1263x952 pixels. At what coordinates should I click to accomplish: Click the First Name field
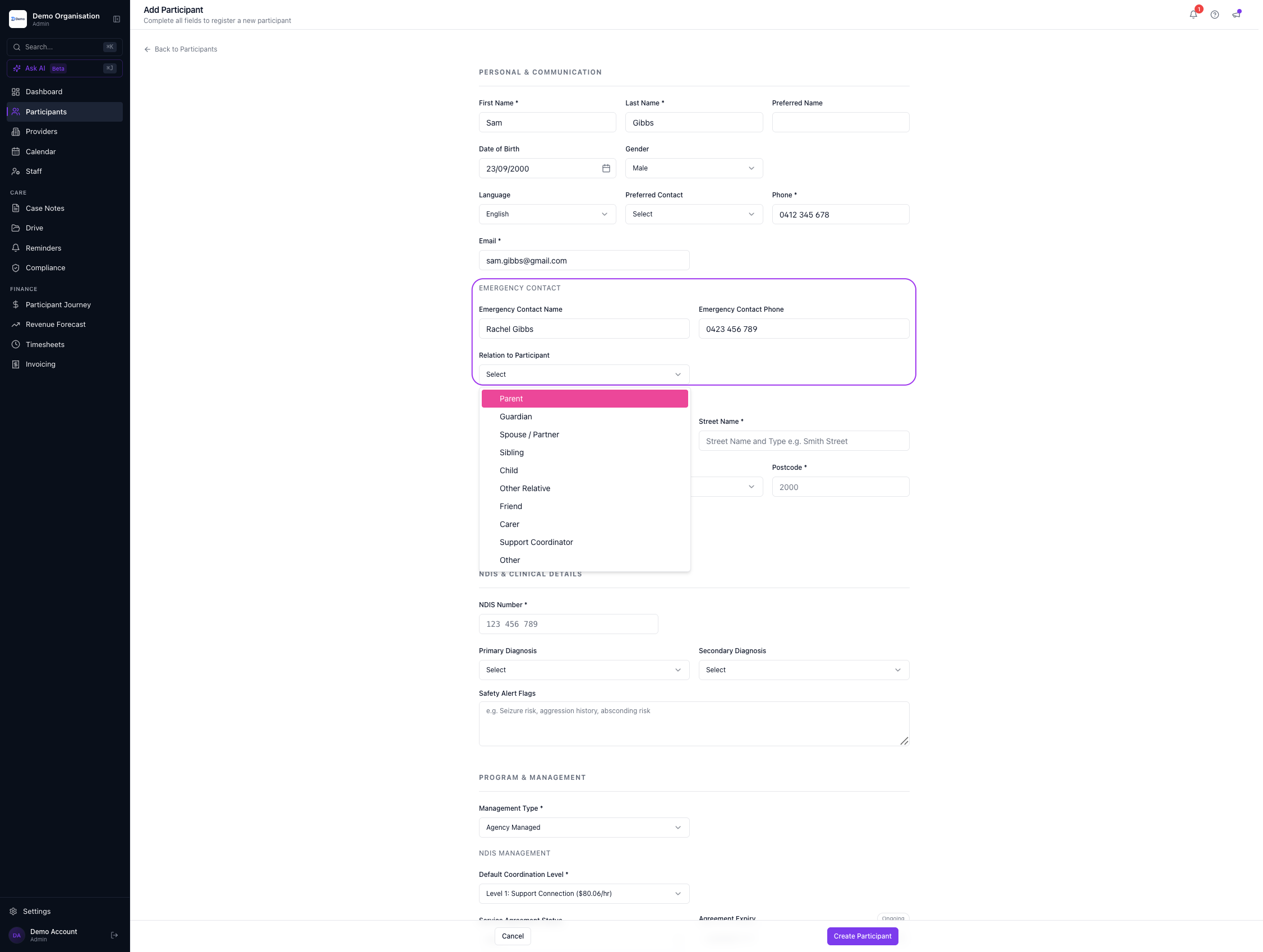547,123
